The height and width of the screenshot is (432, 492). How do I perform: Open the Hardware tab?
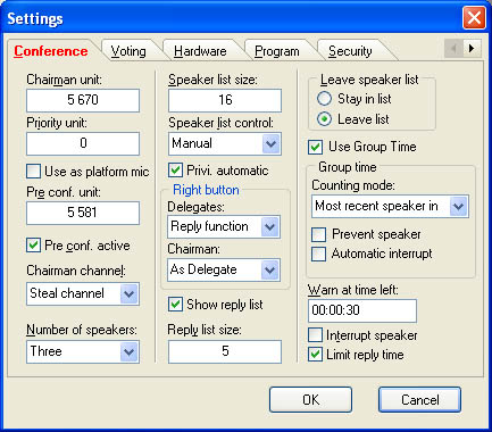pyautogui.click(x=200, y=51)
